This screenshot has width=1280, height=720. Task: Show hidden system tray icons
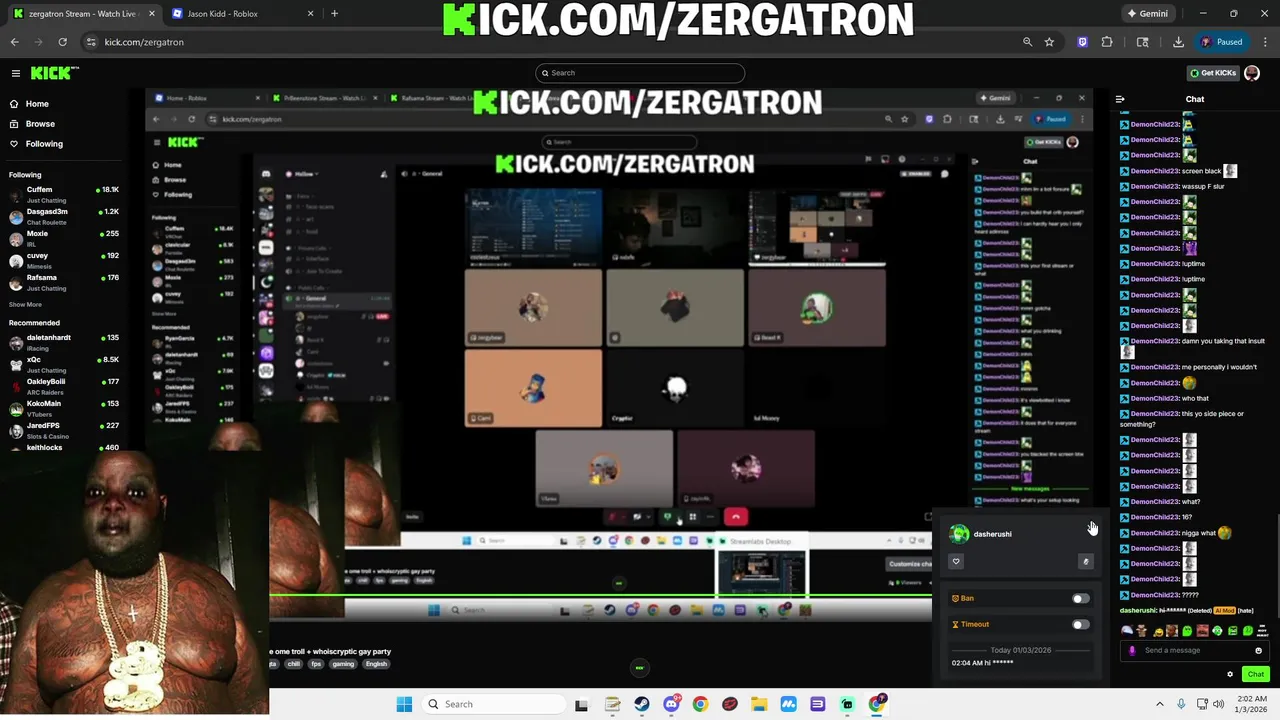1160,704
